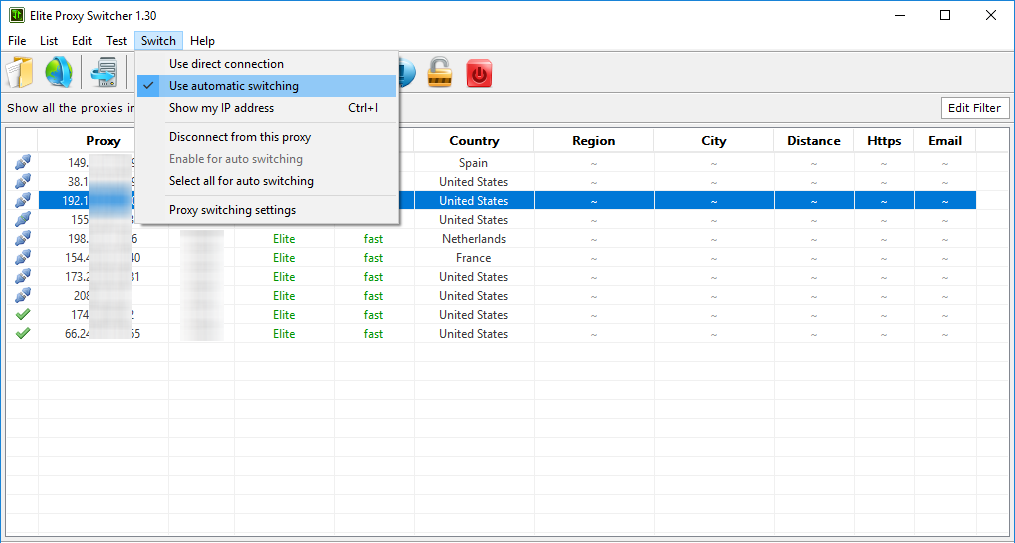Click the plug icon on the France row
The image size is (1015, 543).
23,258
